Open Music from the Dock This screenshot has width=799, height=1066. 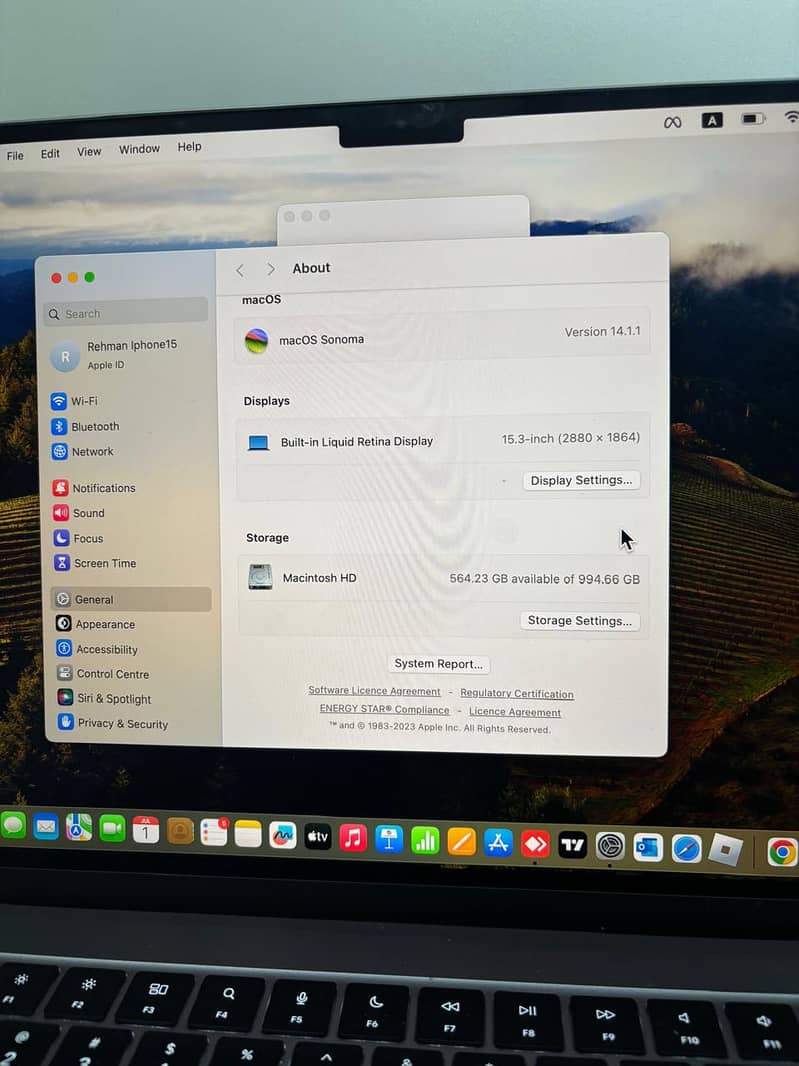pyautogui.click(x=353, y=838)
